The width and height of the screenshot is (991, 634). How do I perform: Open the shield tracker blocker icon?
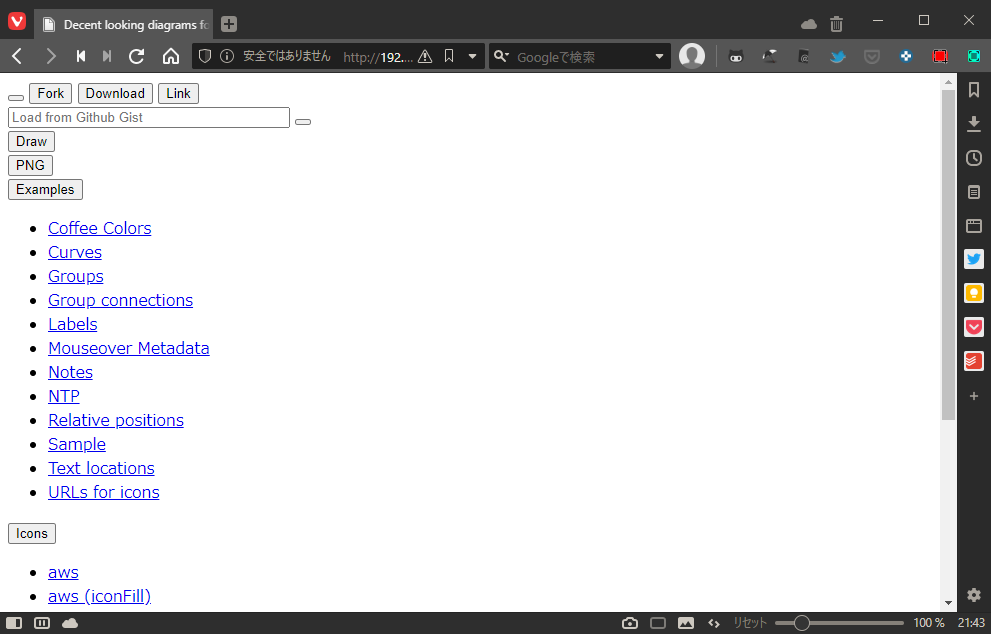click(205, 56)
